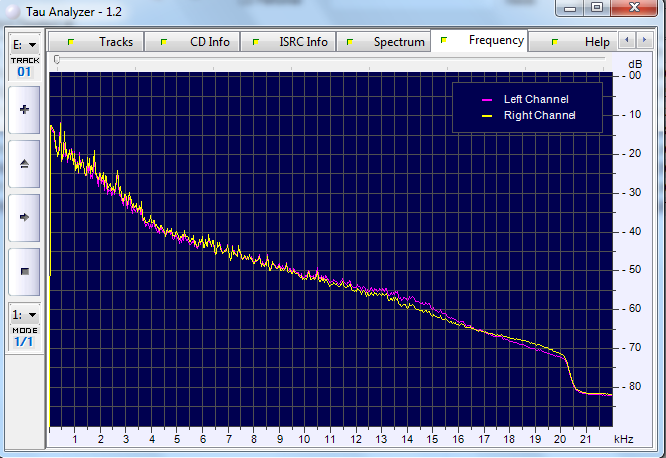Click the Left Channel legend entry
This screenshot has width=666, height=458.
point(525,99)
